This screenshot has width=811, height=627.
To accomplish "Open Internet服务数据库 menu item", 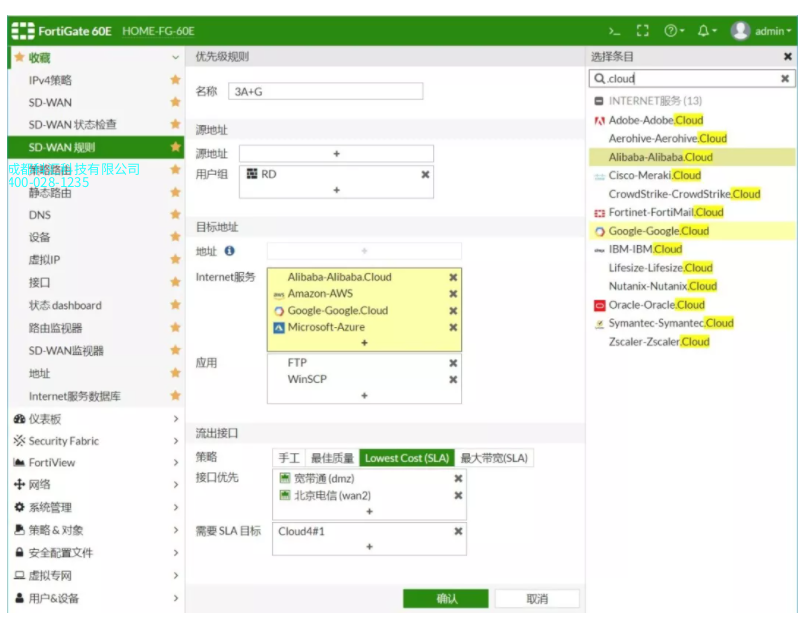I will [x=74, y=396].
